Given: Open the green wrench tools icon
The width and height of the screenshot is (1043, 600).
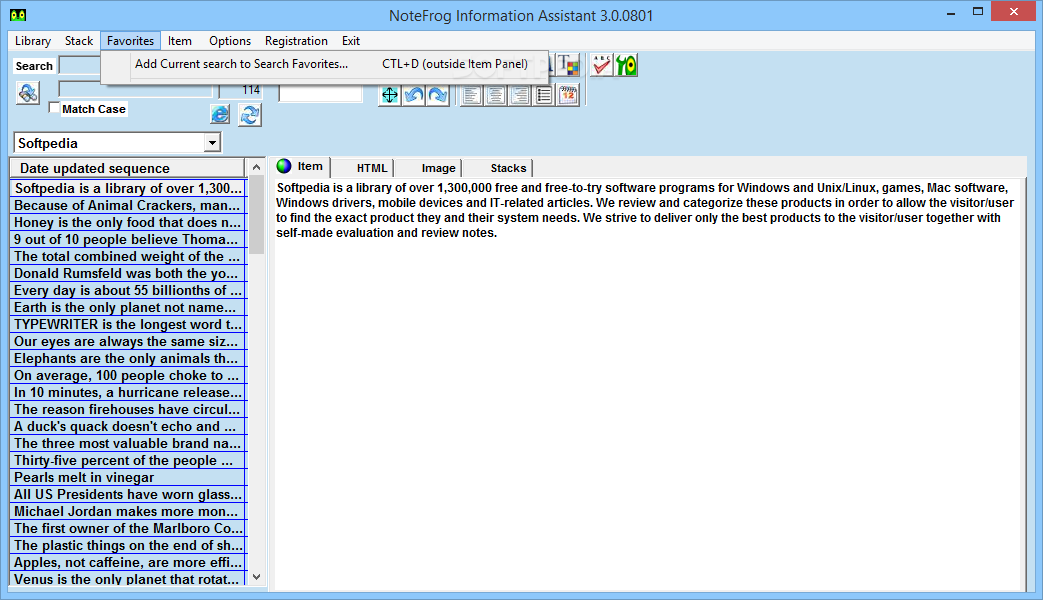Looking at the screenshot, I should coord(626,65).
